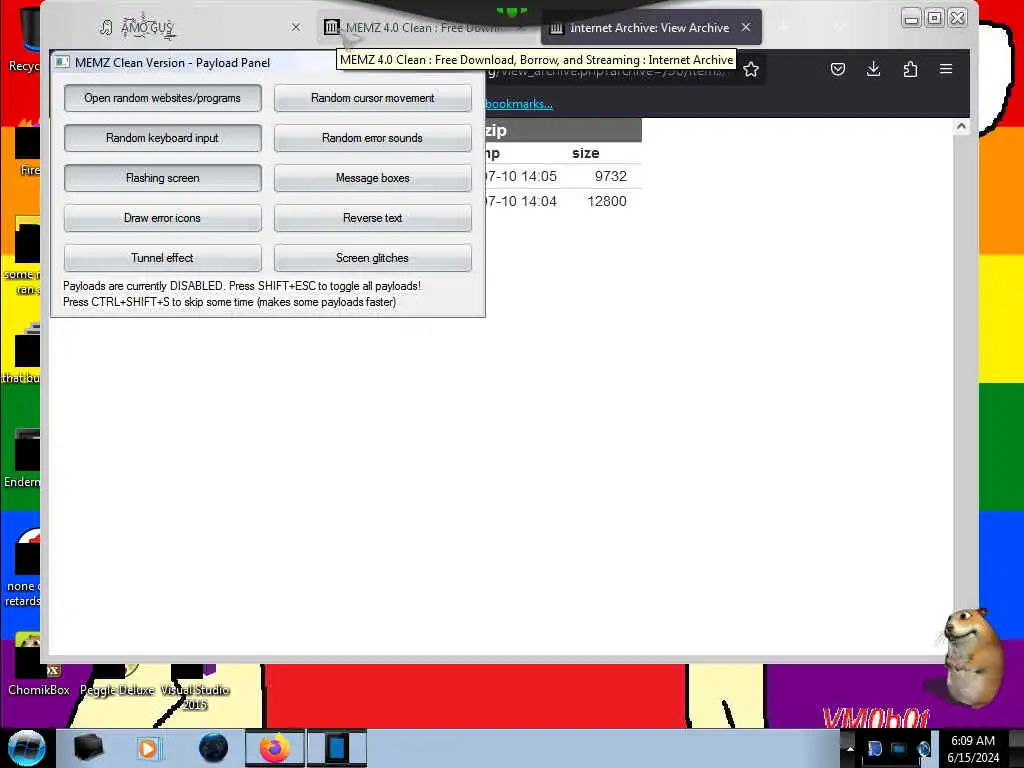Viewport: 1024px width, 768px height.
Task: Click the scroll-up arrow of the page scrollbar
Action: point(961,127)
